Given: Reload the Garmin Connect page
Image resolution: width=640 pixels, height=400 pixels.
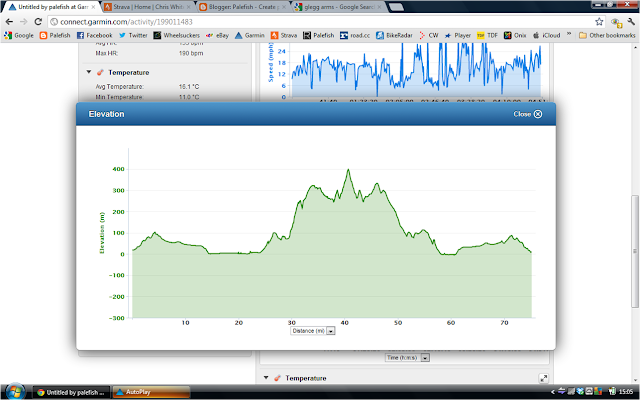Looking at the screenshot, I should [x=38, y=22].
